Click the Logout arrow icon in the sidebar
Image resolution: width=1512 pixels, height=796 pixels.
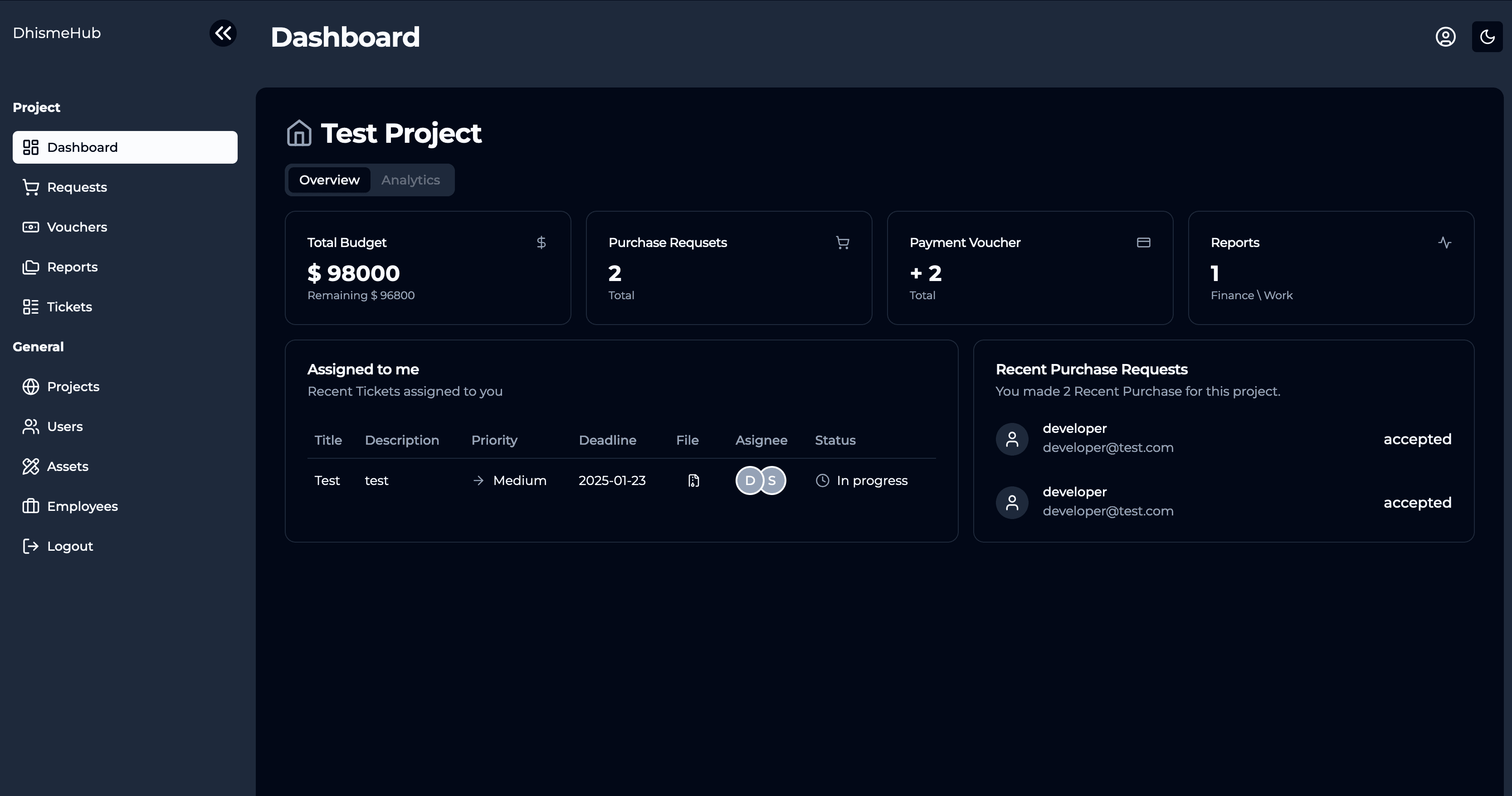[x=30, y=546]
